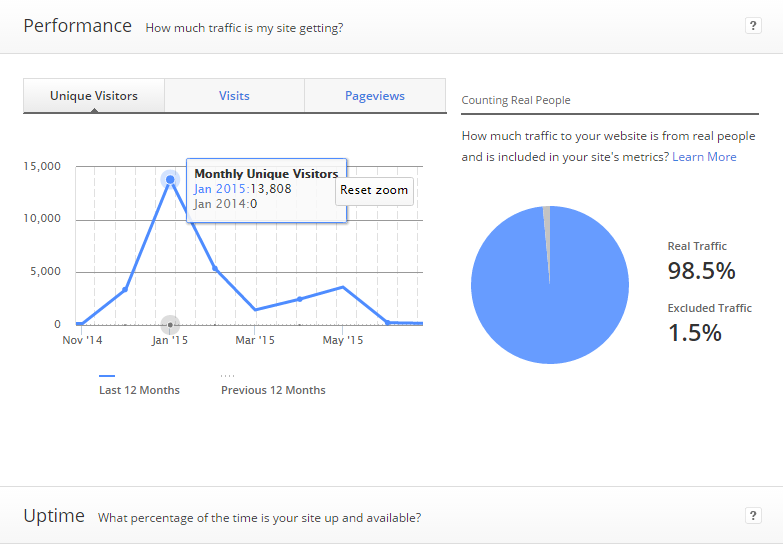This screenshot has width=783, height=544.
Task: Click the Monthly Unique Visitors tooltip title
Action: pos(266,173)
